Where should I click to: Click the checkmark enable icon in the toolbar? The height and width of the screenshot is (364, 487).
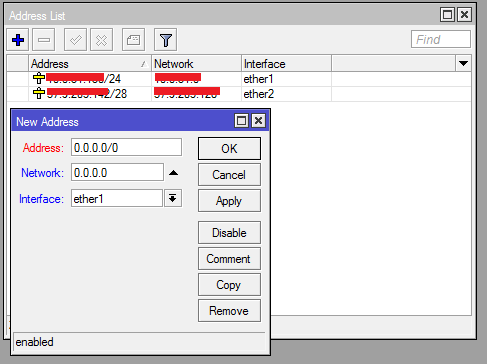coord(75,40)
